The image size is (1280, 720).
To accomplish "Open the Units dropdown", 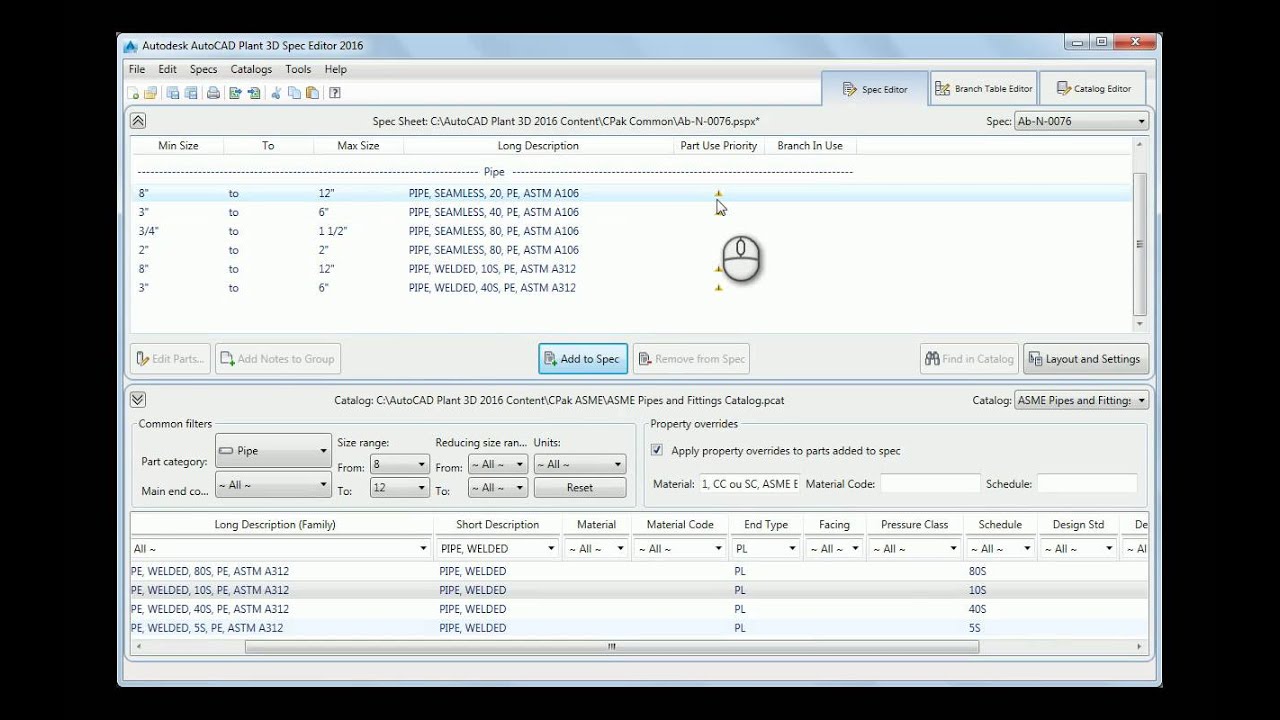I will 580,464.
